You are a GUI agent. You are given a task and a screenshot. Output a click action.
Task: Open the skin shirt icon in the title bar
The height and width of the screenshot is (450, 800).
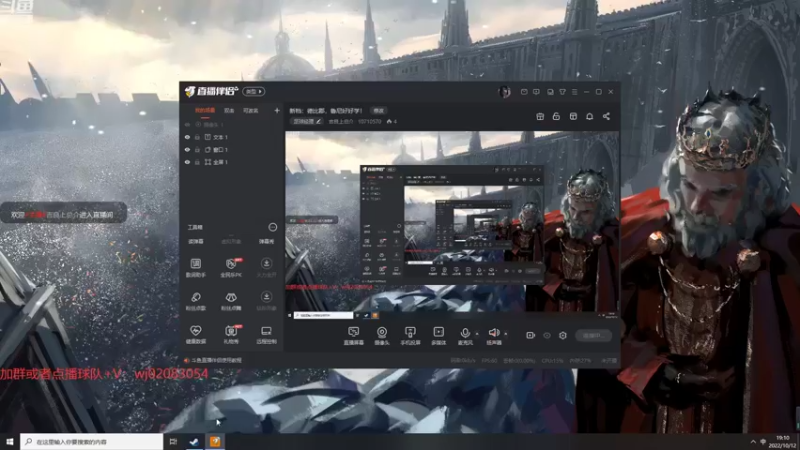pyautogui.click(x=562, y=92)
